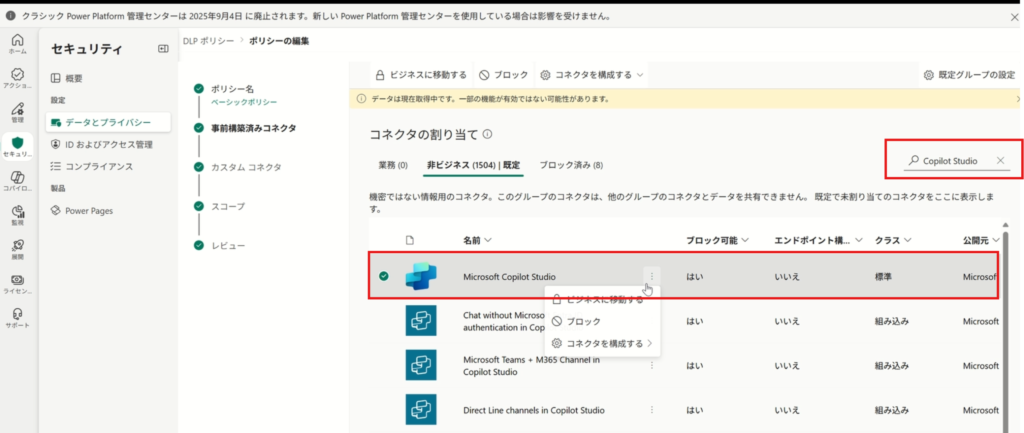Image resolution: width=1024 pixels, height=433 pixels.
Task: Click the Microsoft Copilot Studio connector logo
Action: [x=422, y=276]
